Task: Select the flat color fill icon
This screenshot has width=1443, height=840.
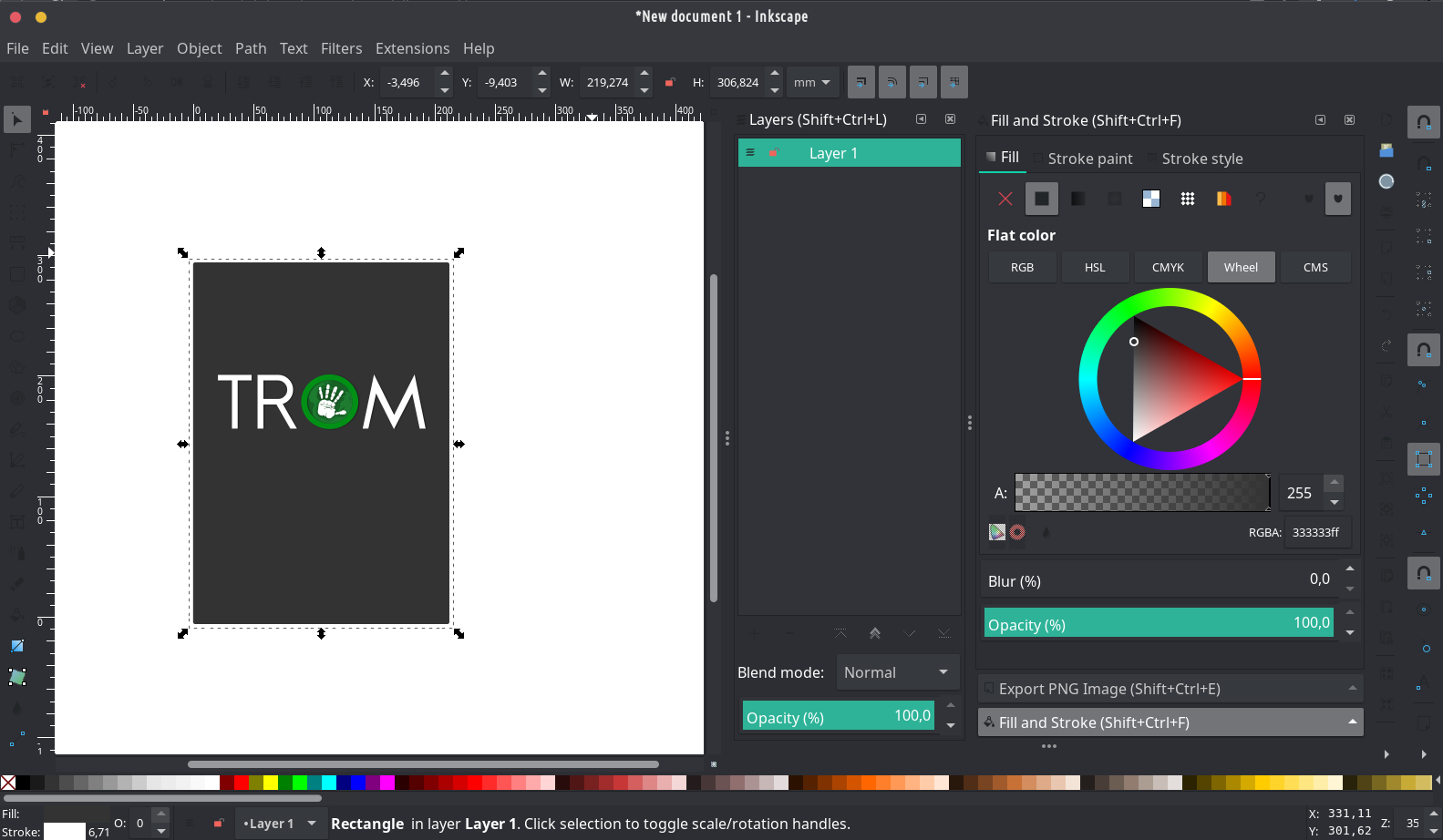Action: [x=1041, y=199]
